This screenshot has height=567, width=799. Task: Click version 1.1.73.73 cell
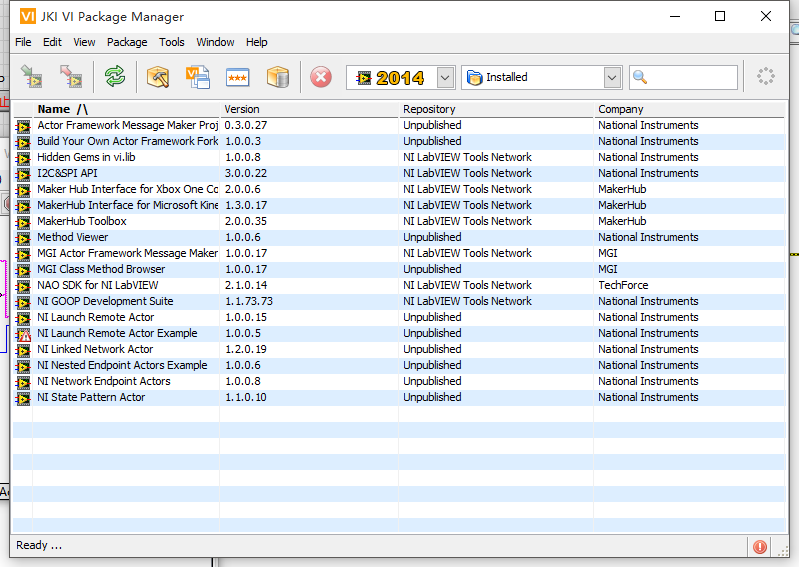click(x=249, y=301)
